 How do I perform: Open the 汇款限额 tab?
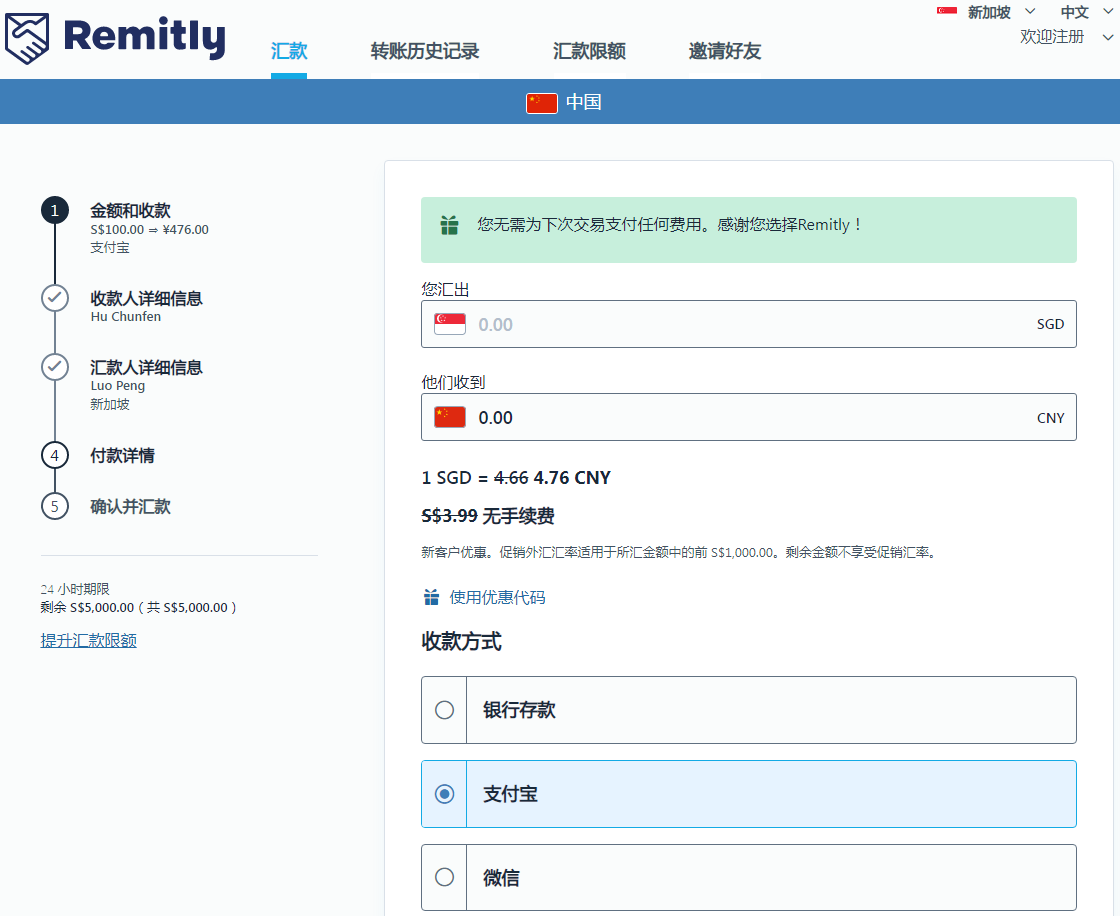(589, 52)
